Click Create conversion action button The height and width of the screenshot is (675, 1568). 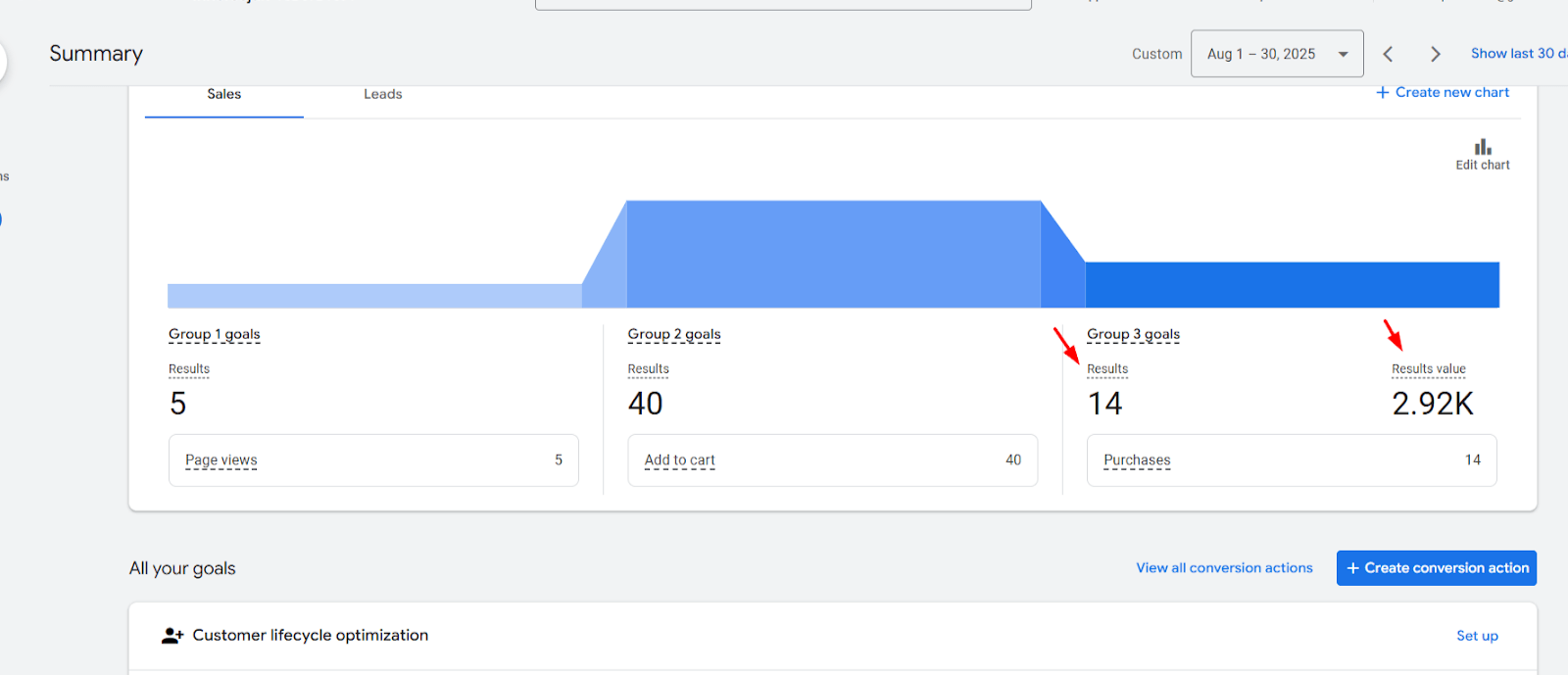pyautogui.click(x=1437, y=568)
